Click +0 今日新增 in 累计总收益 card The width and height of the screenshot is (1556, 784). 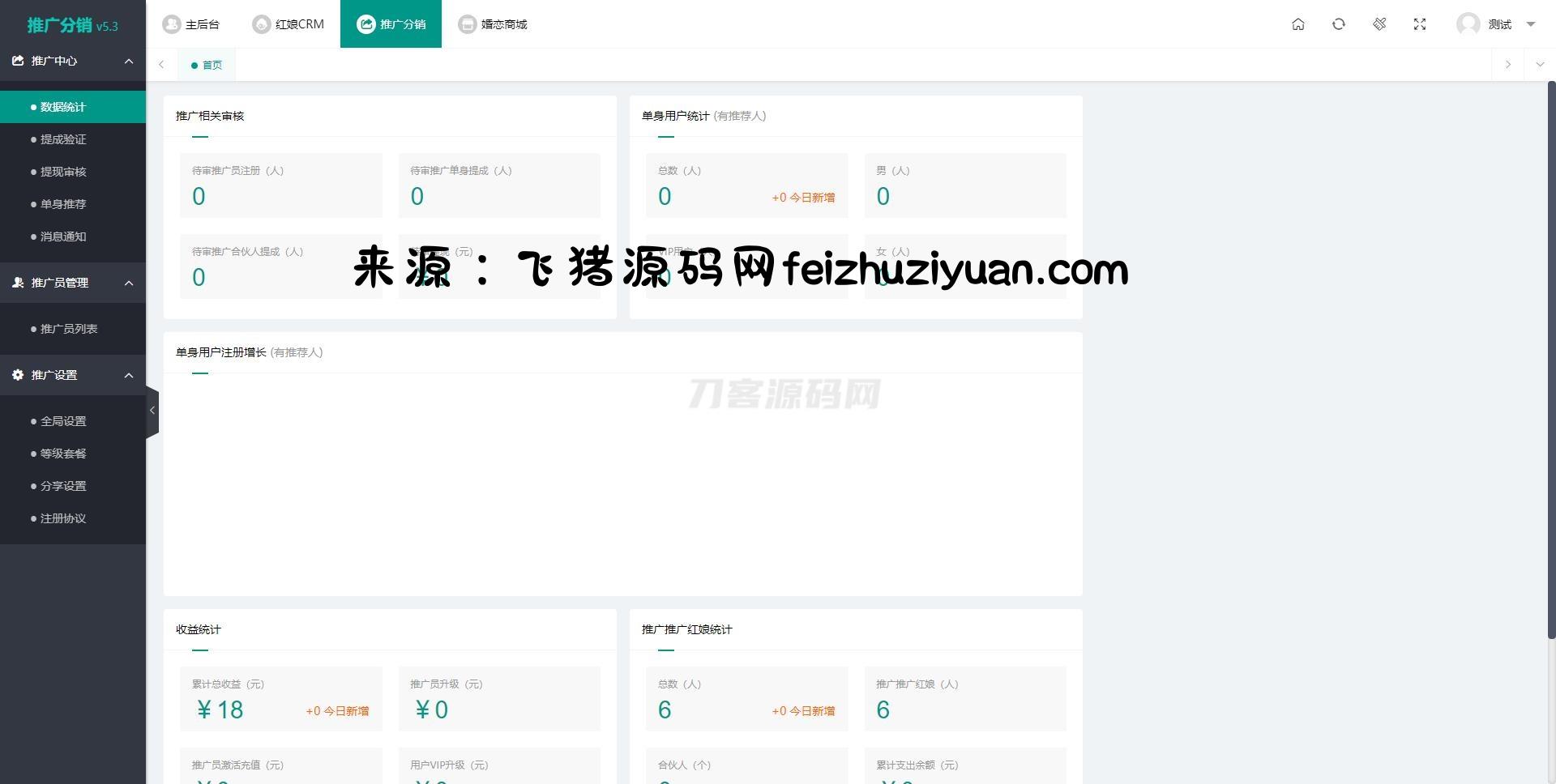tap(337, 711)
